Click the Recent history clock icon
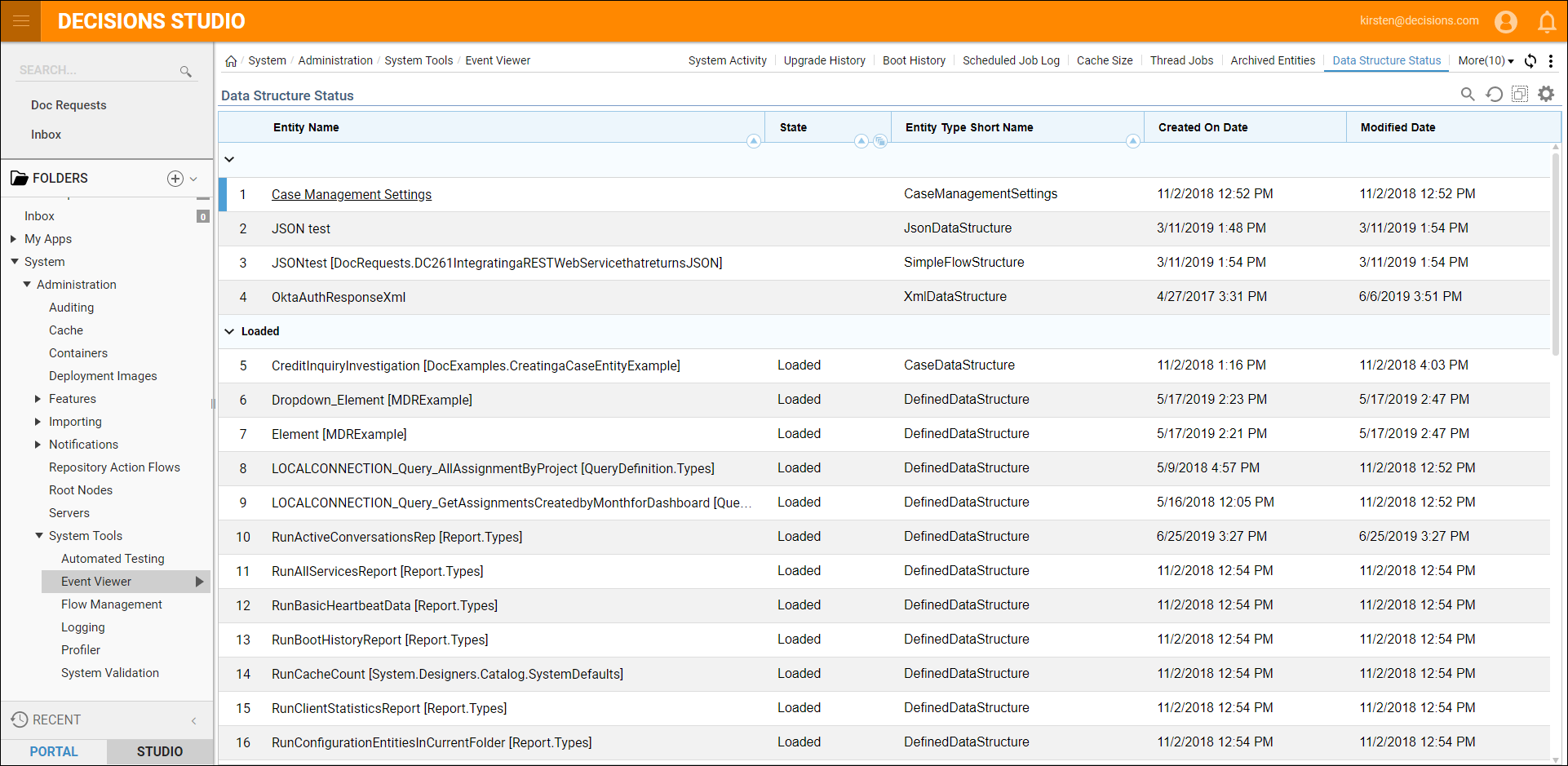The width and height of the screenshot is (1568, 766). [20, 720]
